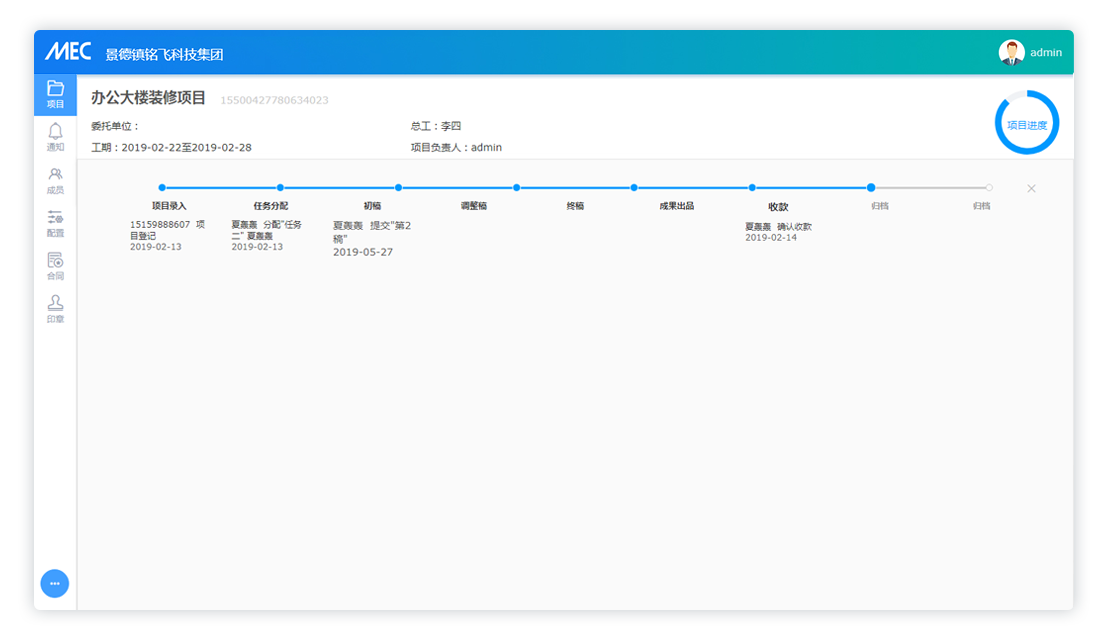Close the timeline panel with X

(x=1031, y=189)
